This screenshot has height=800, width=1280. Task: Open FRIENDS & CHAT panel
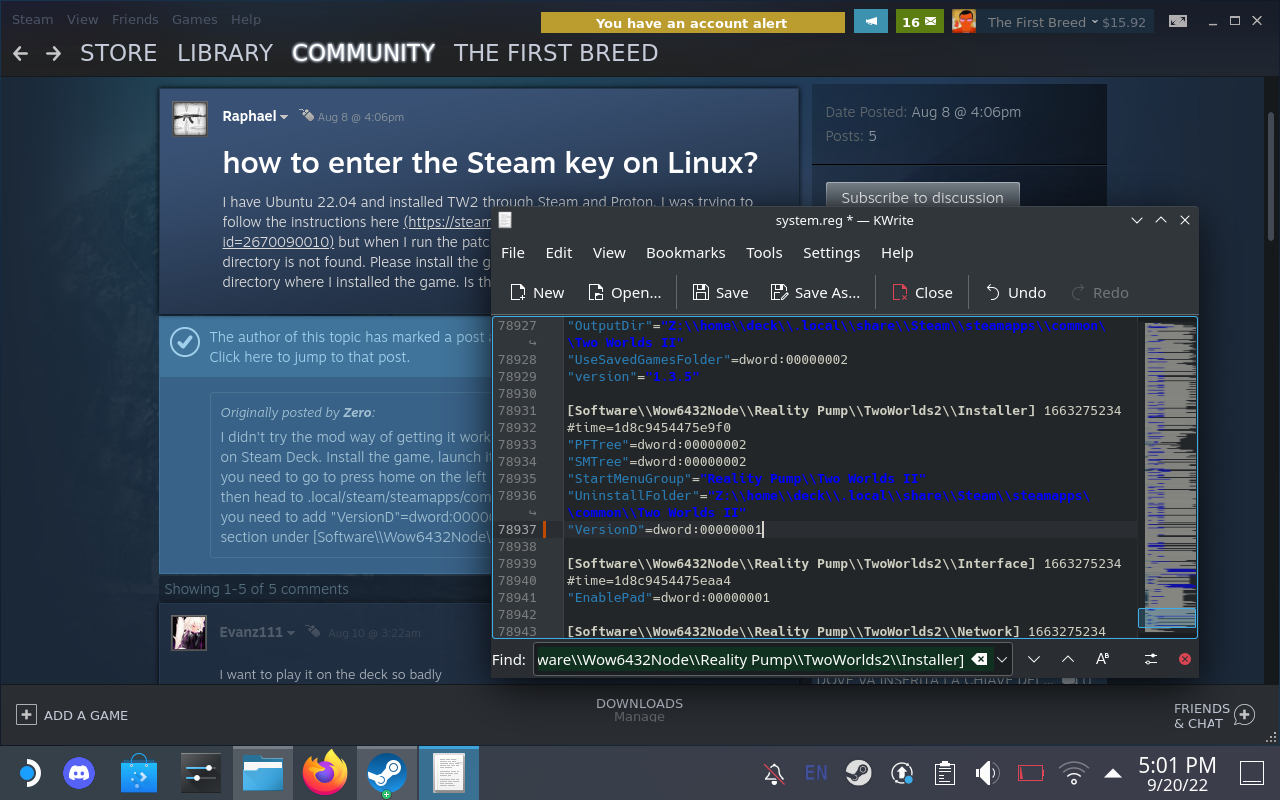1214,715
